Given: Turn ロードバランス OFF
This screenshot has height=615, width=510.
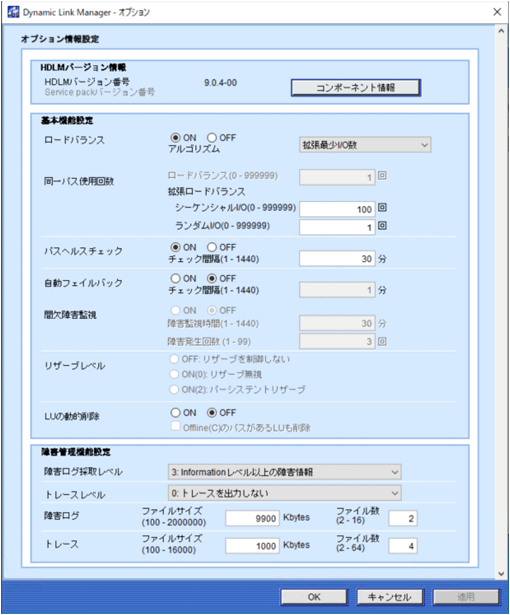Looking at the screenshot, I should (x=212, y=138).
